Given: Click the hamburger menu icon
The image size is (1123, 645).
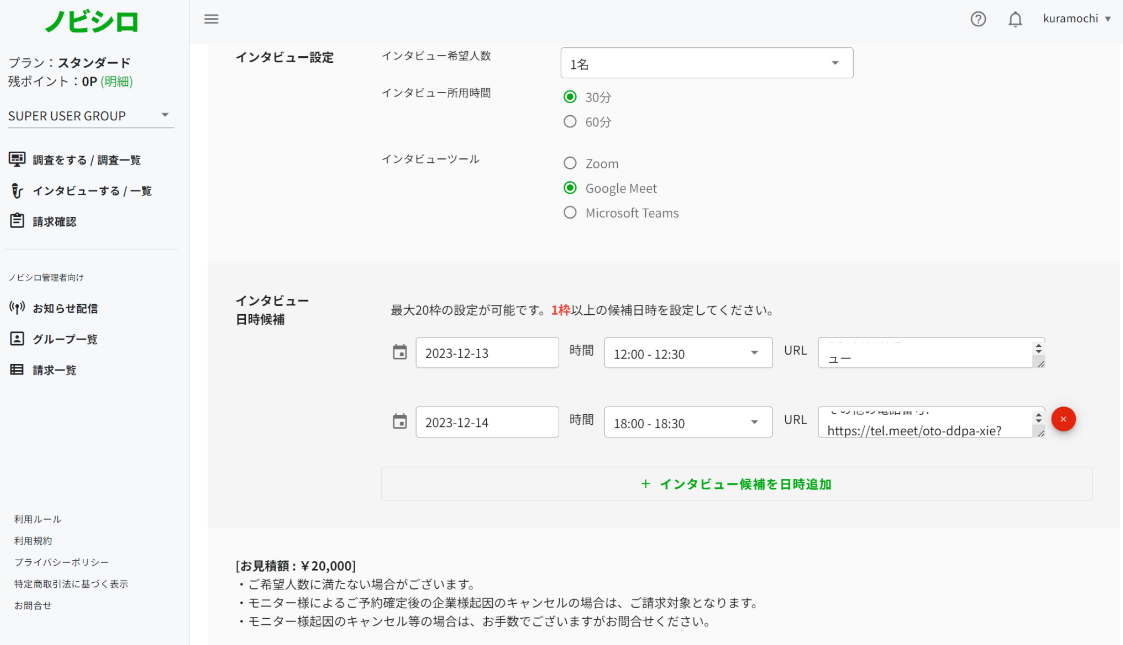Looking at the screenshot, I should pos(211,19).
